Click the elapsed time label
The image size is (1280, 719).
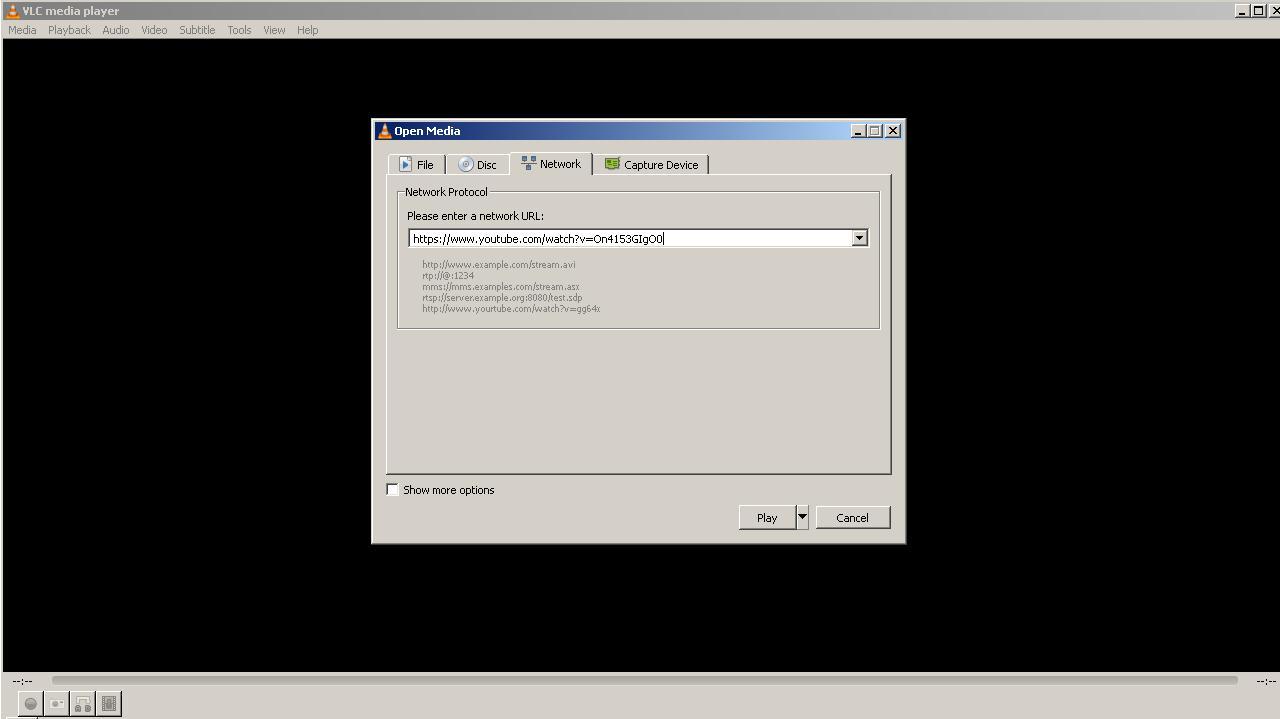[x=22, y=681]
